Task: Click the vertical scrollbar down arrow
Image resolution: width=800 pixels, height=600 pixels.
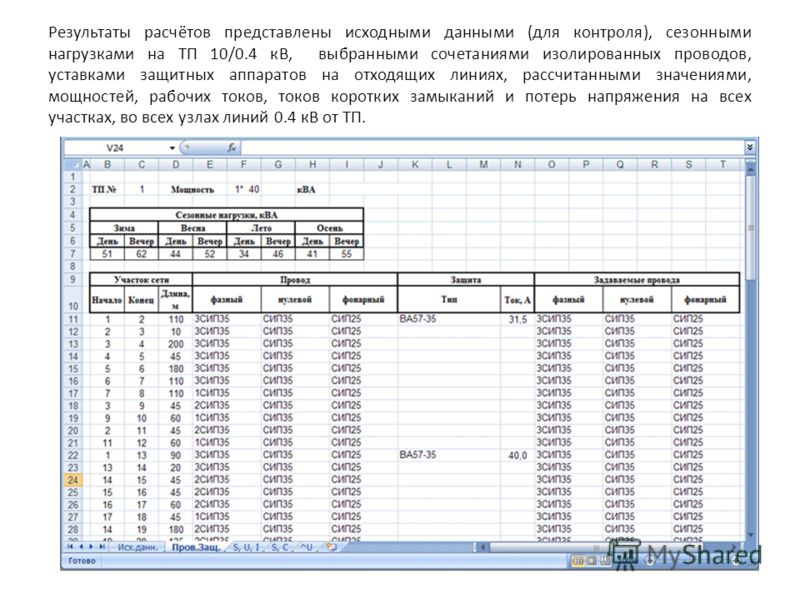Action: point(750,535)
